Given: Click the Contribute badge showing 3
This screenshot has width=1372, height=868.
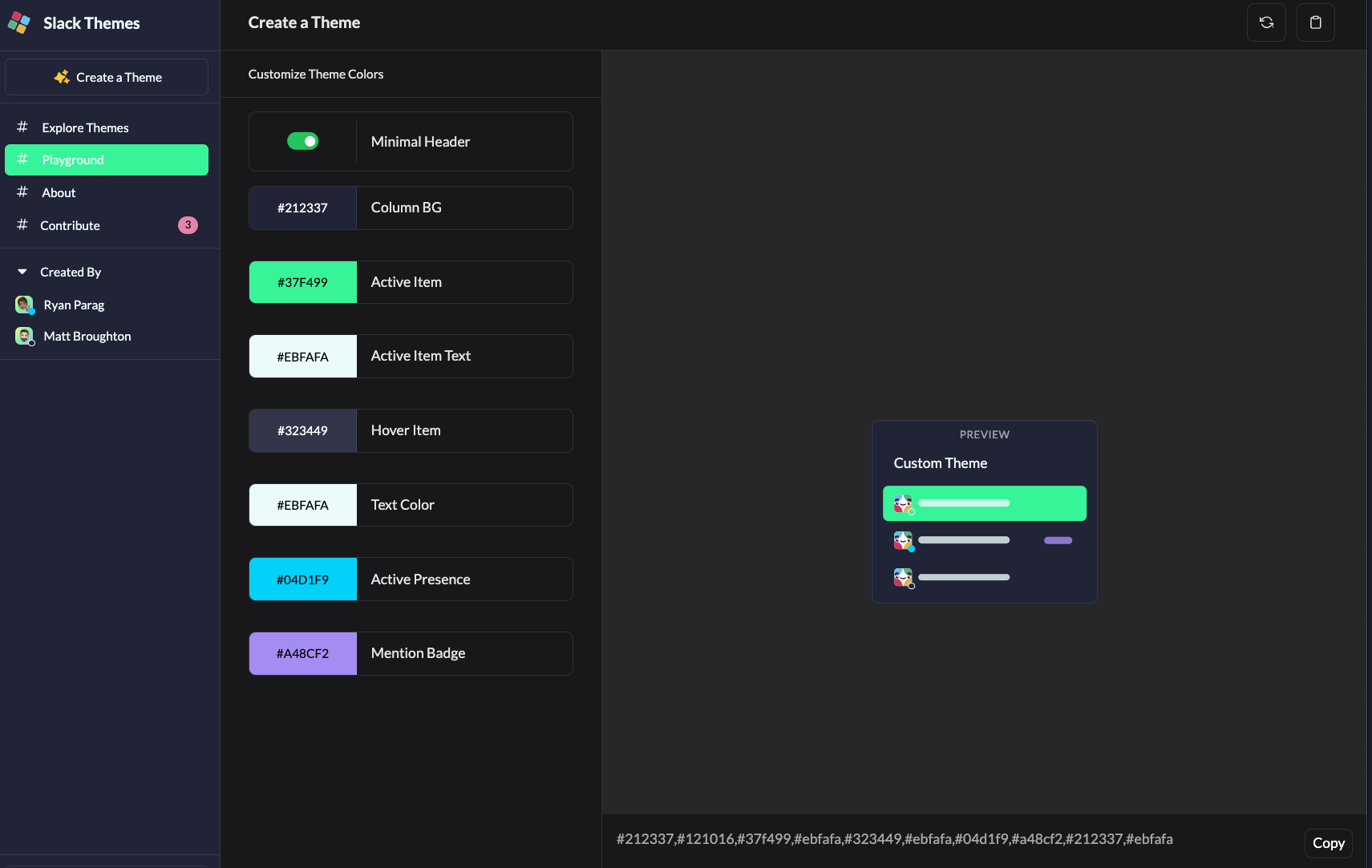Looking at the screenshot, I should point(188,225).
